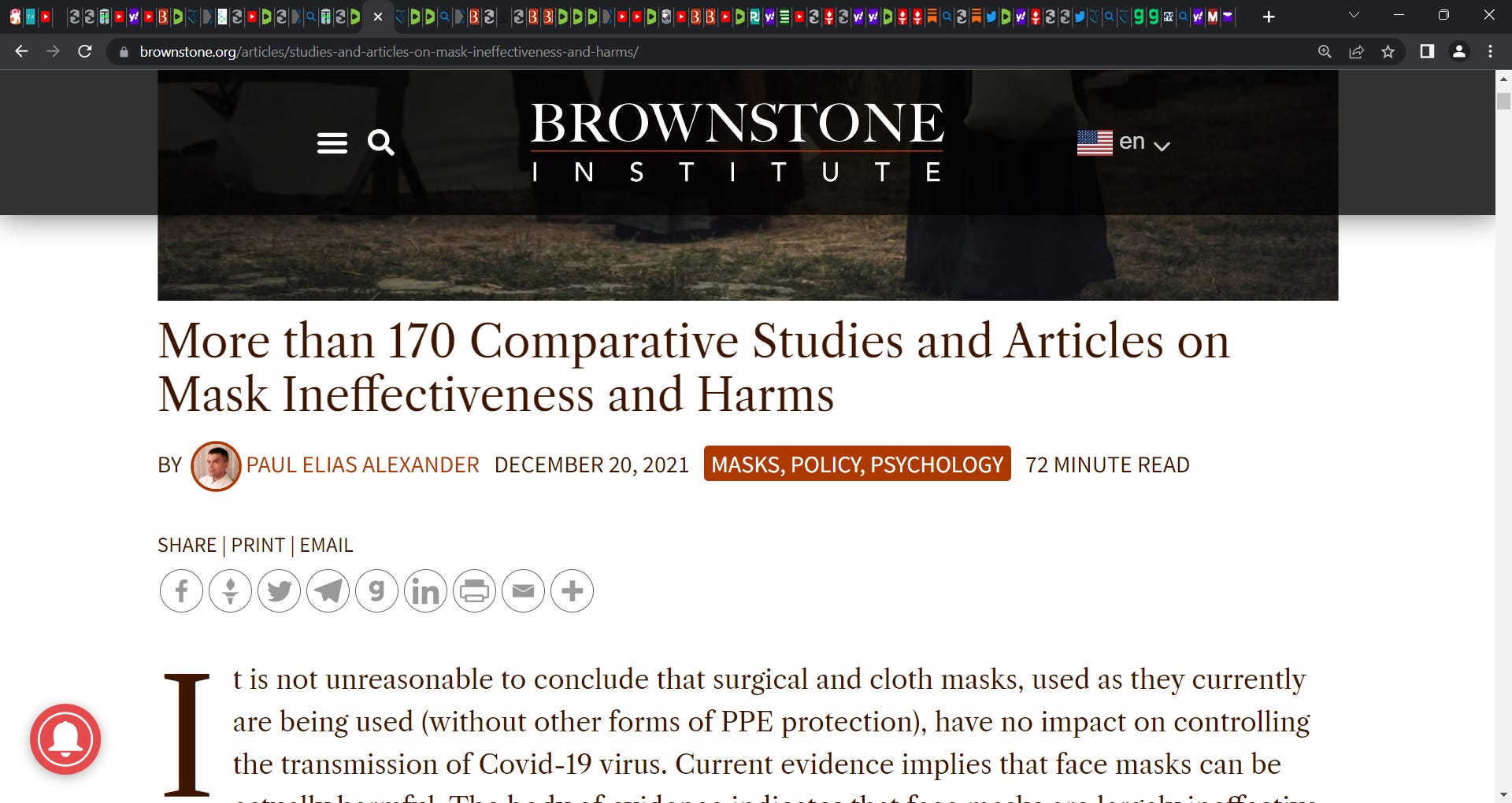Open the site search magnifier icon
Screen dimensions: 1512x803
[x=381, y=142]
